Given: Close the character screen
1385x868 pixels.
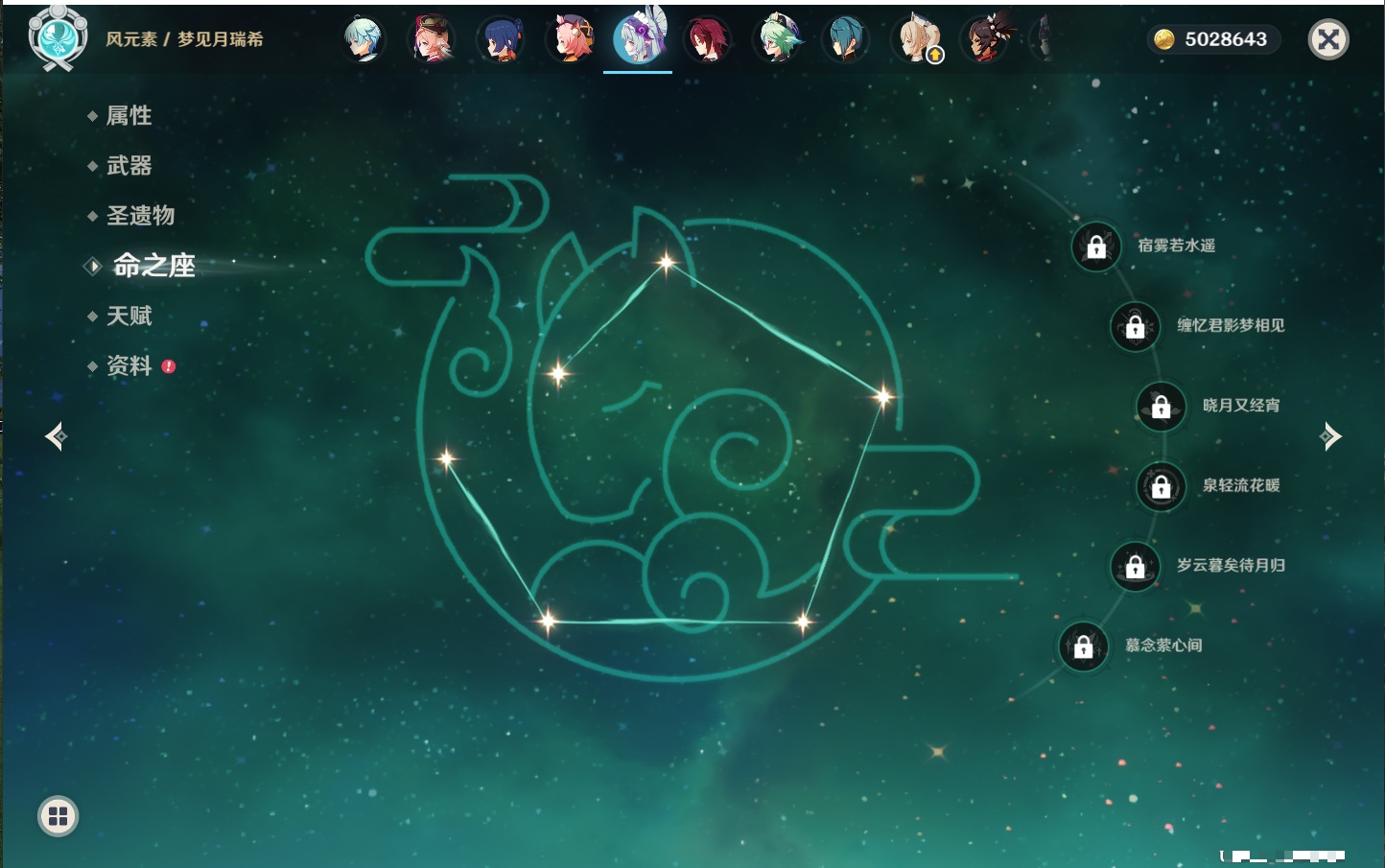Looking at the screenshot, I should [x=1328, y=39].
